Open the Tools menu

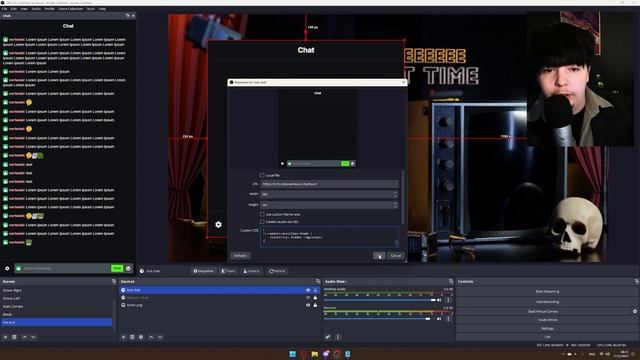tap(91, 9)
